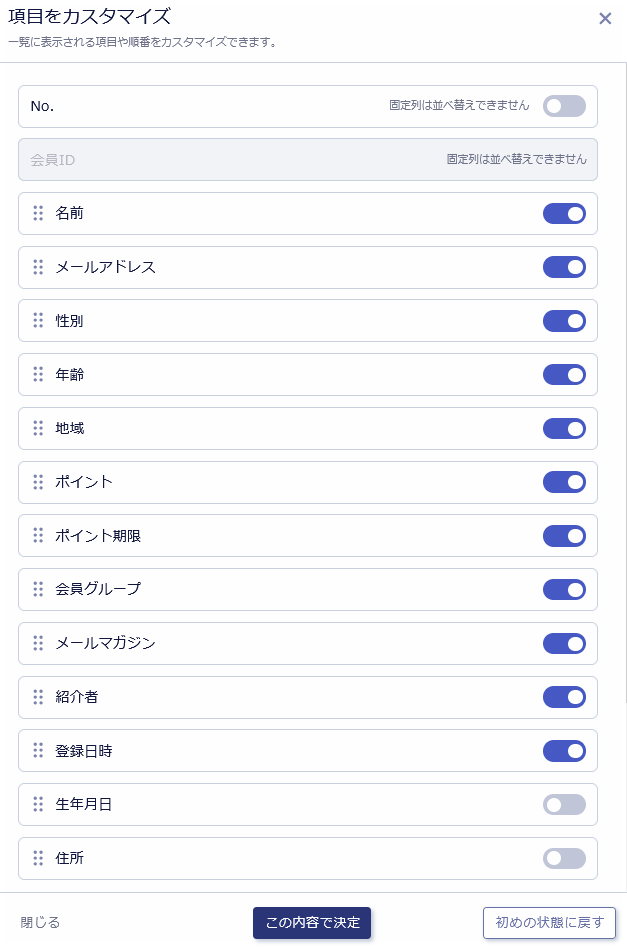Click the grip icon next to 住所
This screenshot has height=947, width=627.
click(x=38, y=858)
